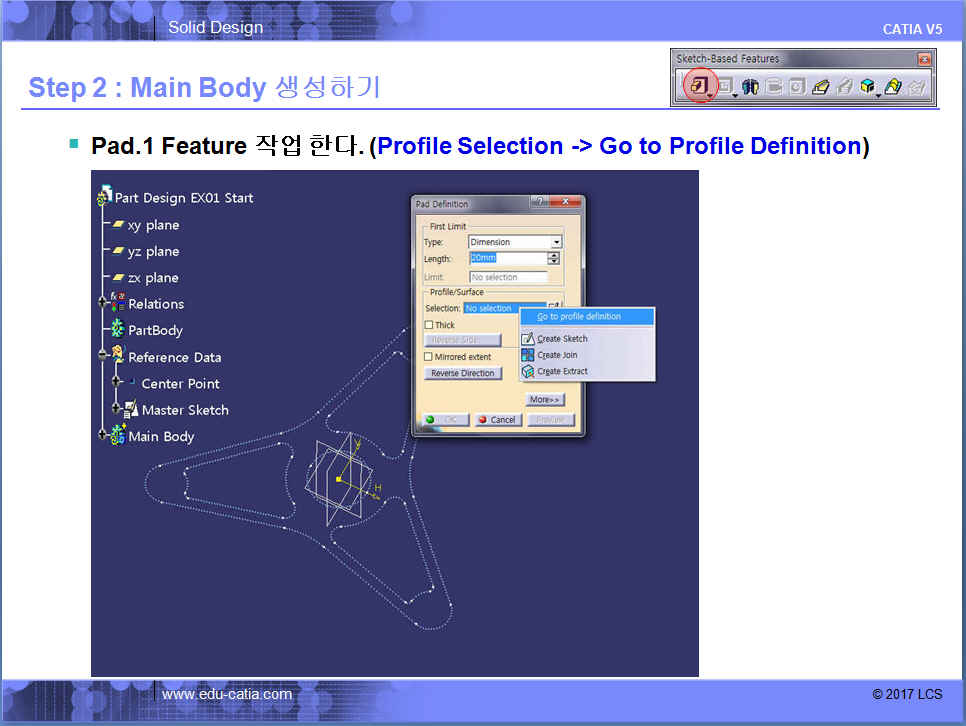Click the yellow origin point in viewport

point(338,479)
